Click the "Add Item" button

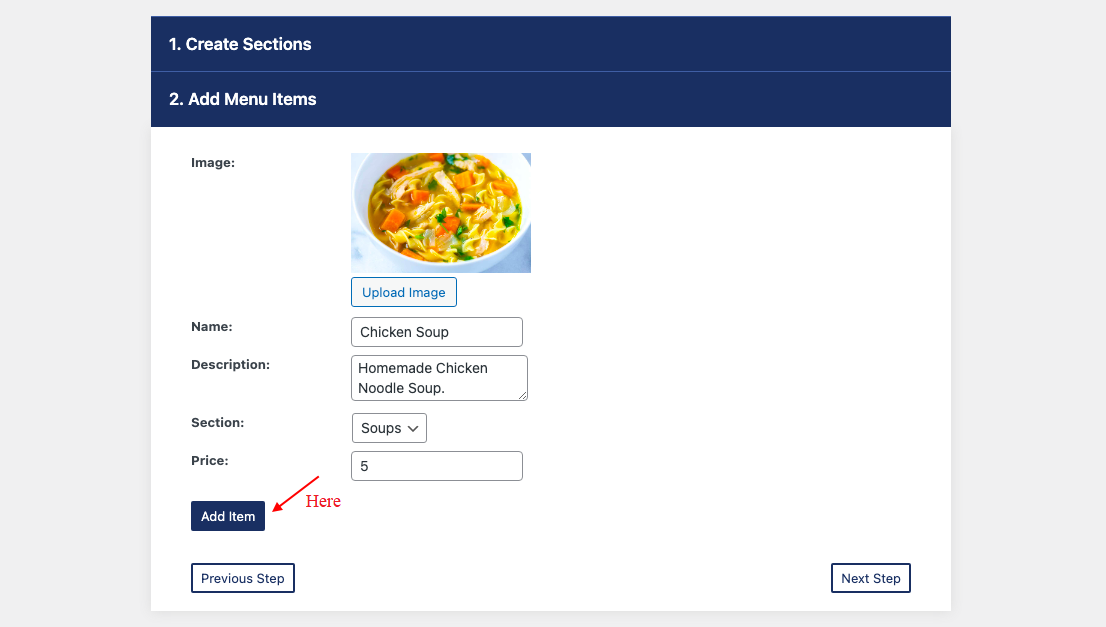click(227, 516)
